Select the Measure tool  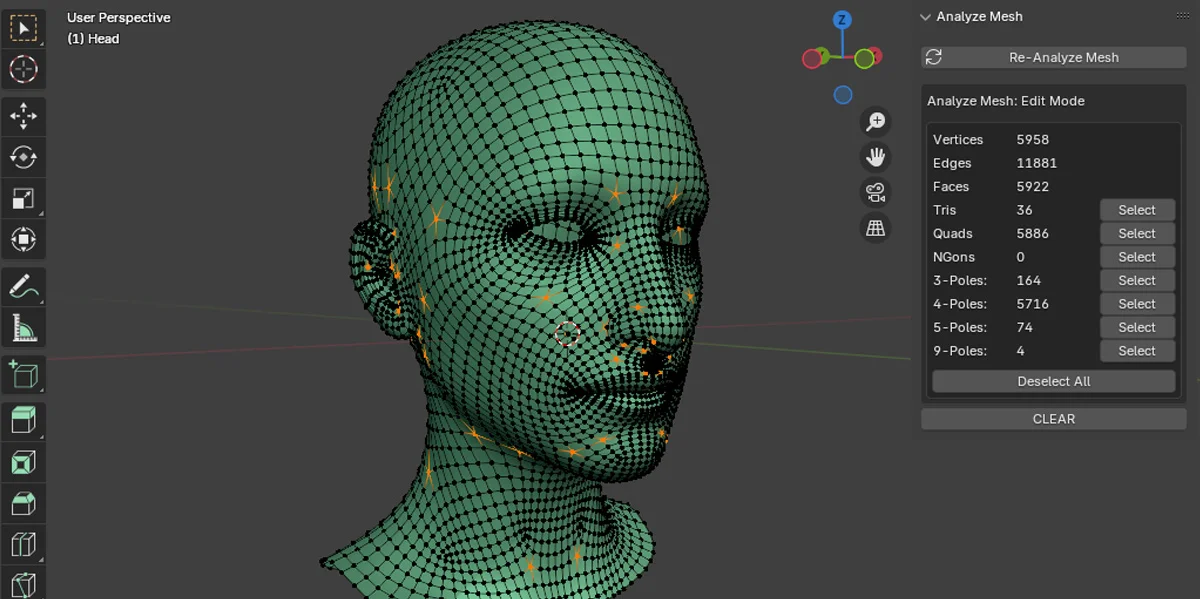point(24,328)
